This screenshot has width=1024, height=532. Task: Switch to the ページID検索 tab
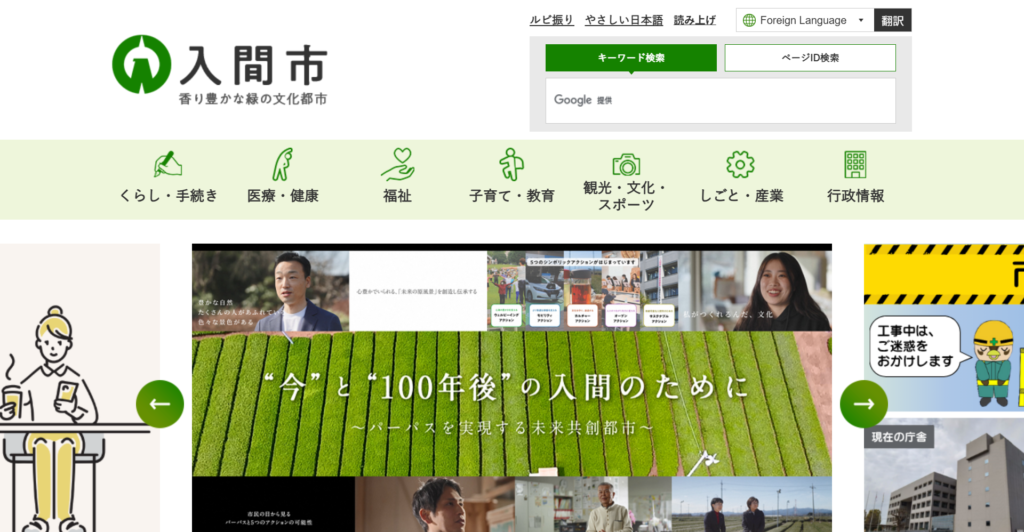coord(810,58)
